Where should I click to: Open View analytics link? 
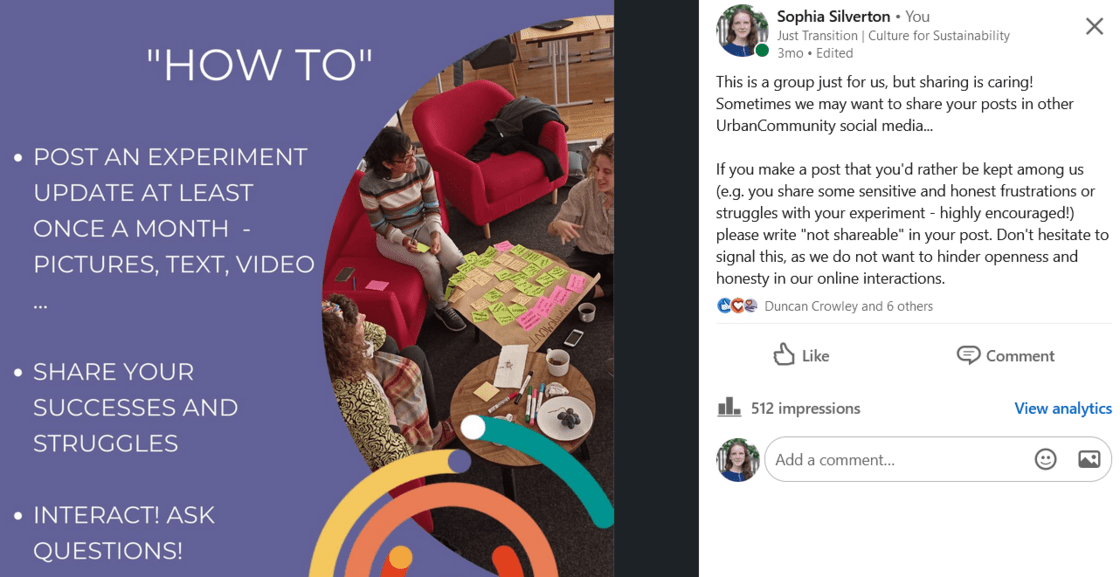pos(1063,408)
